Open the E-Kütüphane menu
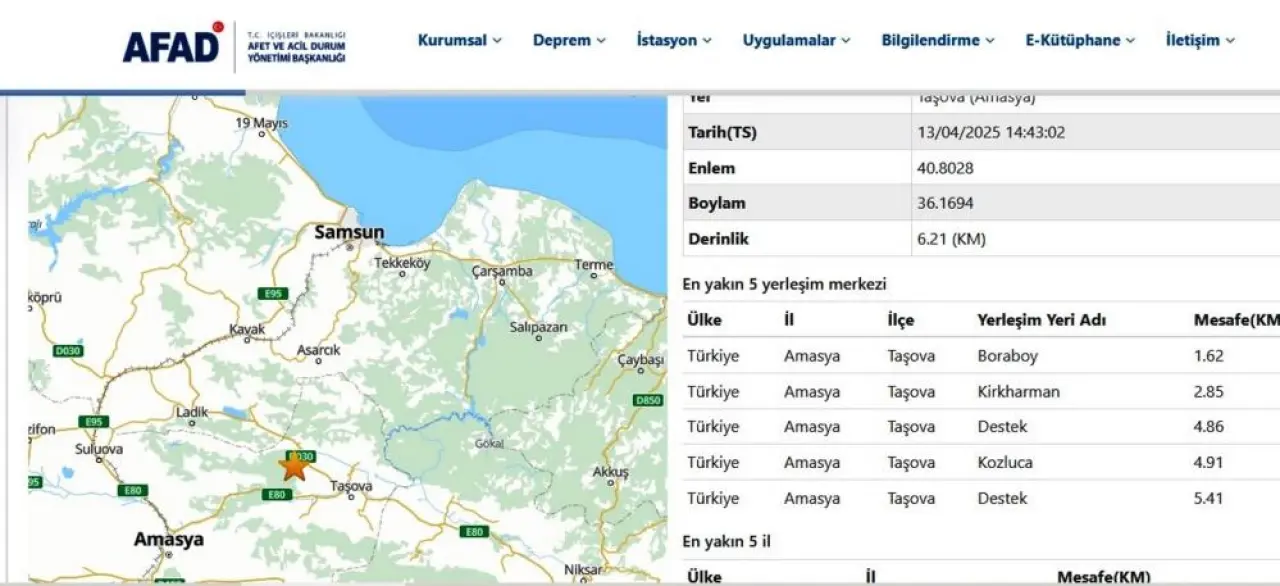This screenshot has width=1280, height=586. click(x=1080, y=41)
